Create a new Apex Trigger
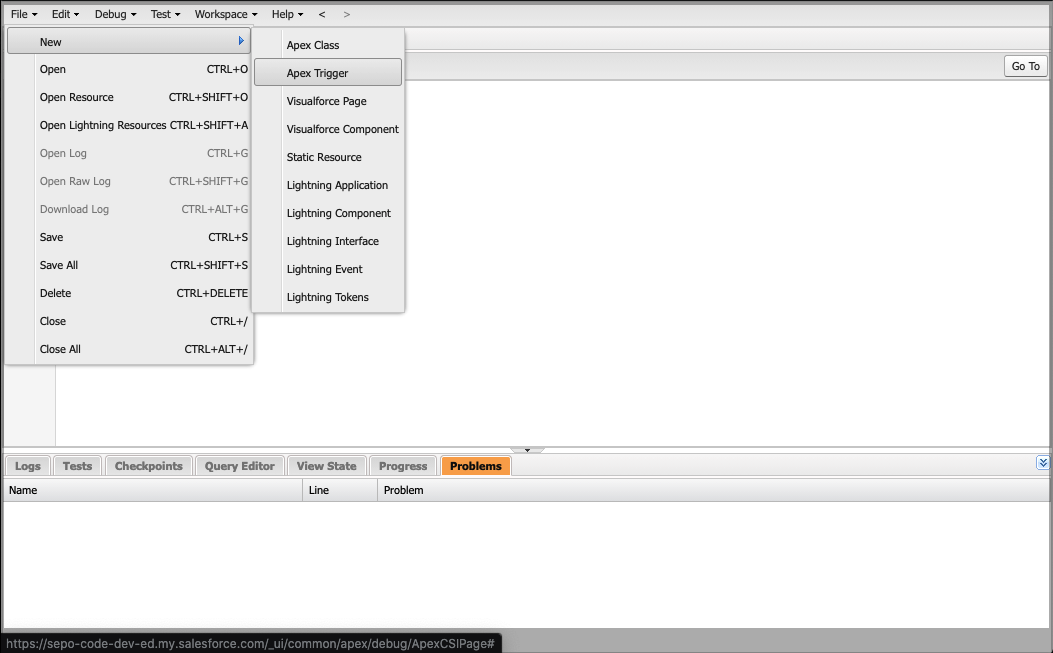 pyautogui.click(x=328, y=73)
